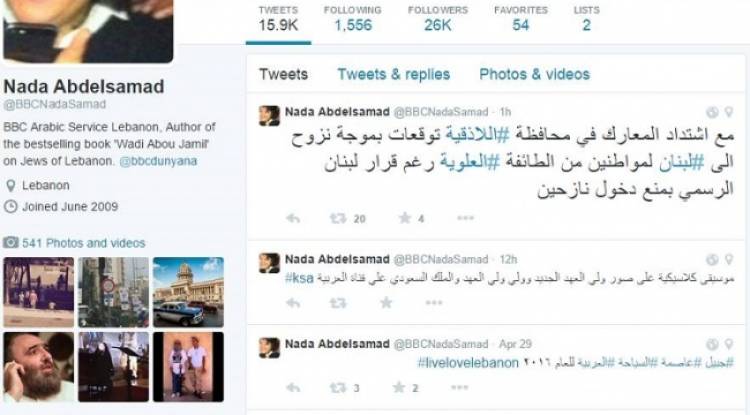Image resolution: width=750 pixels, height=415 pixels.
Task: Show the Following 1,556 list
Action: (353, 19)
